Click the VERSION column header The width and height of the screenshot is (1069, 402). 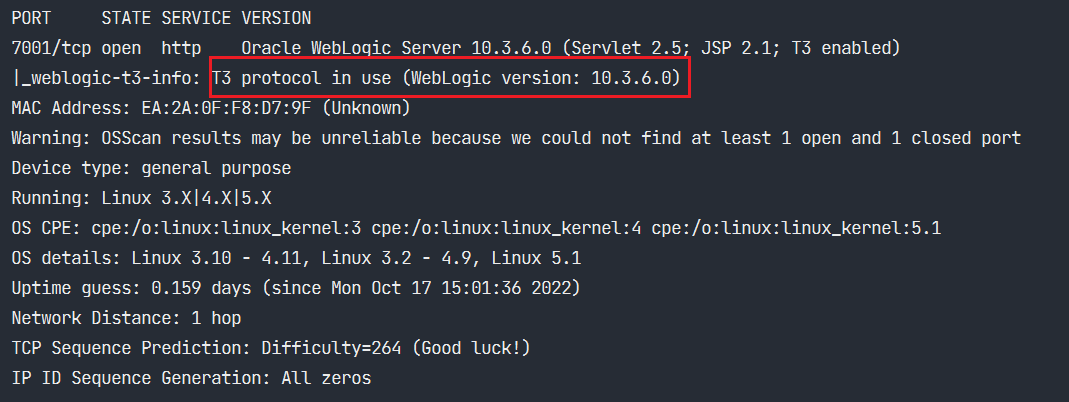tap(276, 18)
